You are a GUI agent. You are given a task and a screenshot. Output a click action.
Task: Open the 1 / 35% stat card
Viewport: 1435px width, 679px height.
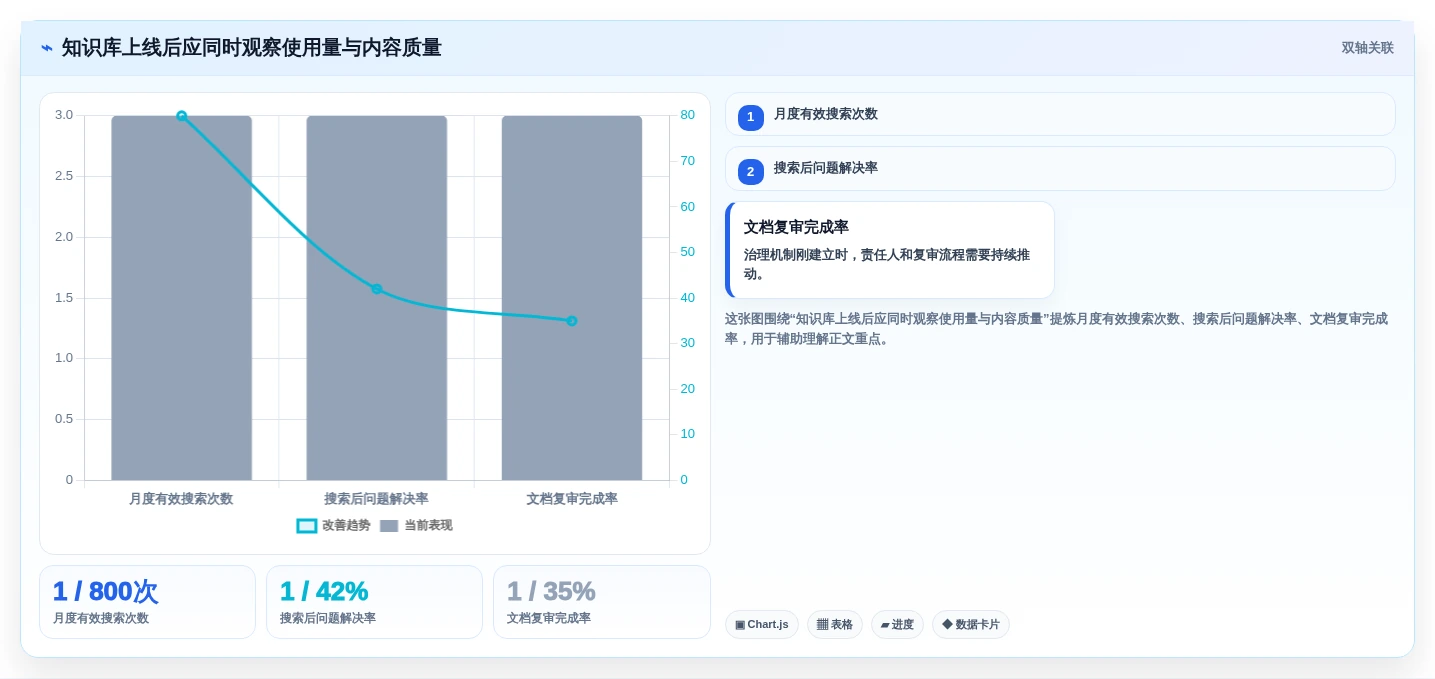601,602
